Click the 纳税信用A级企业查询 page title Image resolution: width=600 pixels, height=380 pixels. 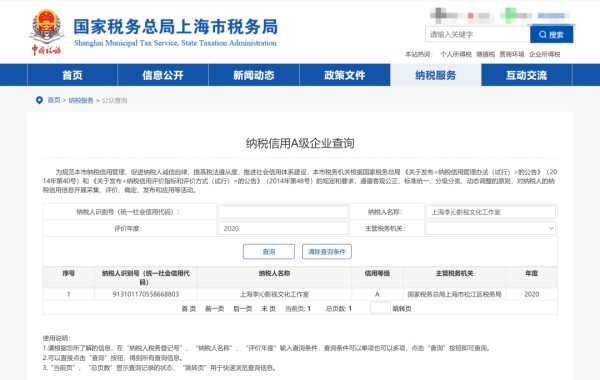point(300,144)
